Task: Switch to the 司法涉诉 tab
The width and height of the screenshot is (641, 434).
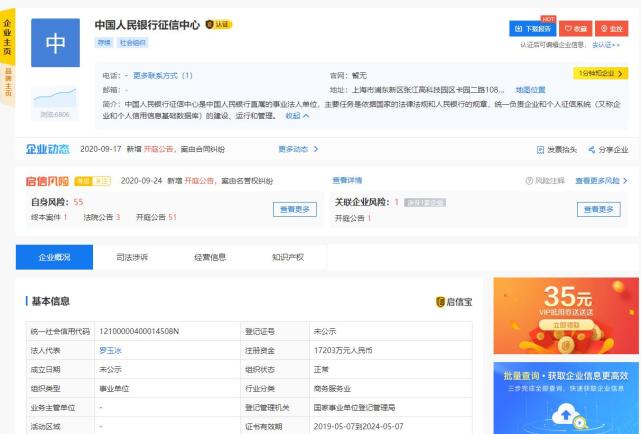Action: [x=132, y=257]
